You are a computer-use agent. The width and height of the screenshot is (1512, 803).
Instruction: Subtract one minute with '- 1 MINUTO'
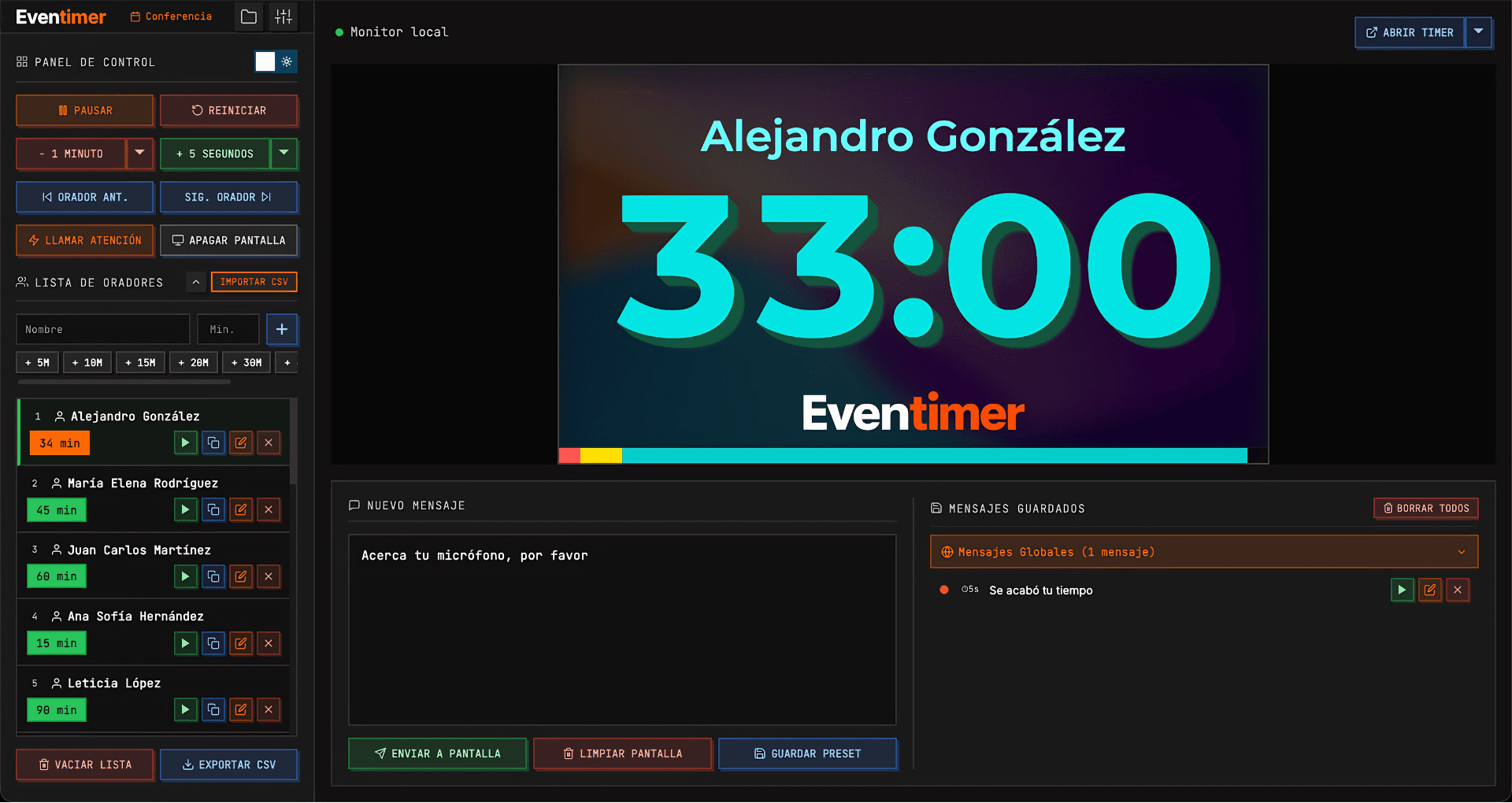click(71, 154)
